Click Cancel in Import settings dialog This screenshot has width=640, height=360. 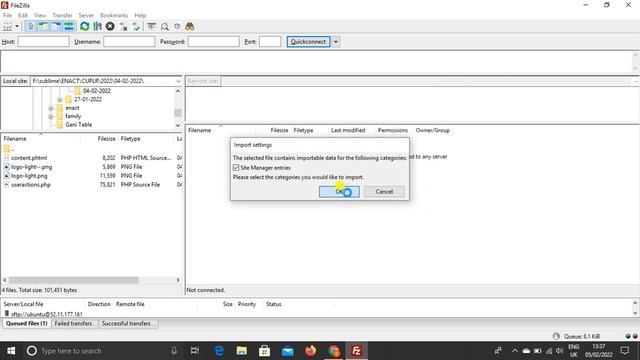[x=384, y=191]
